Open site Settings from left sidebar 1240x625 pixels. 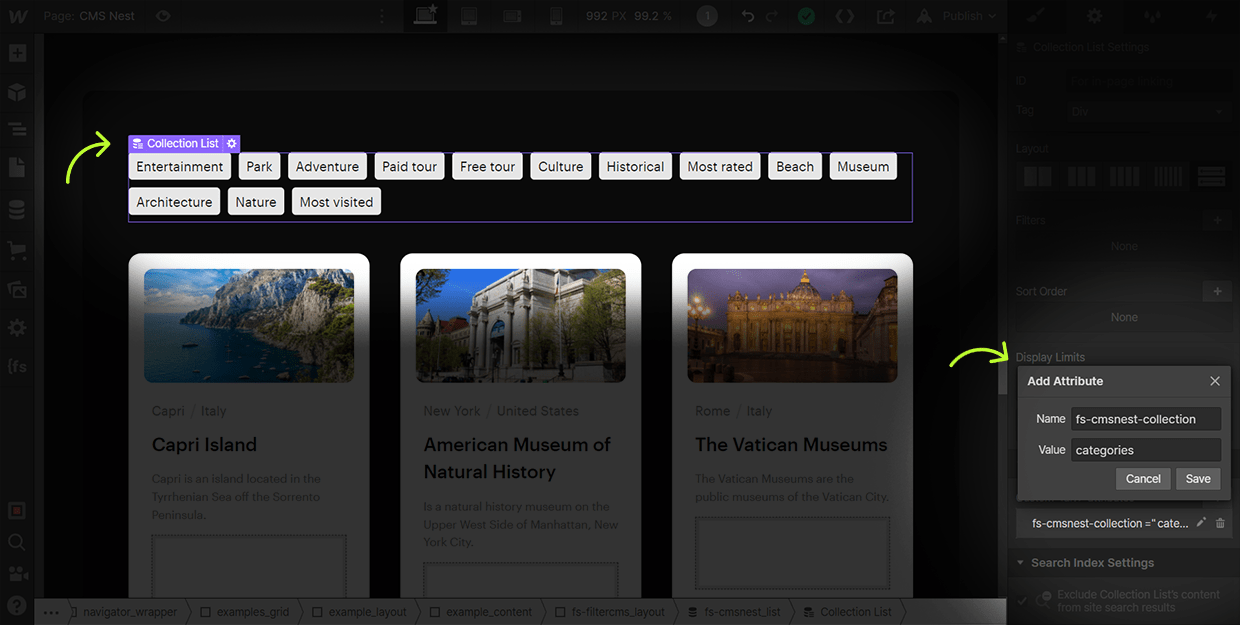[x=17, y=328]
